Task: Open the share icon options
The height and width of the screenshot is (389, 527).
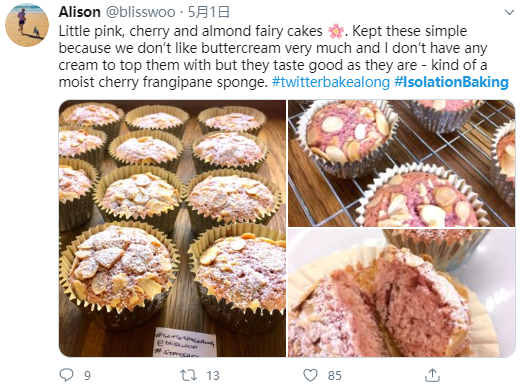Action: click(x=432, y=375)
